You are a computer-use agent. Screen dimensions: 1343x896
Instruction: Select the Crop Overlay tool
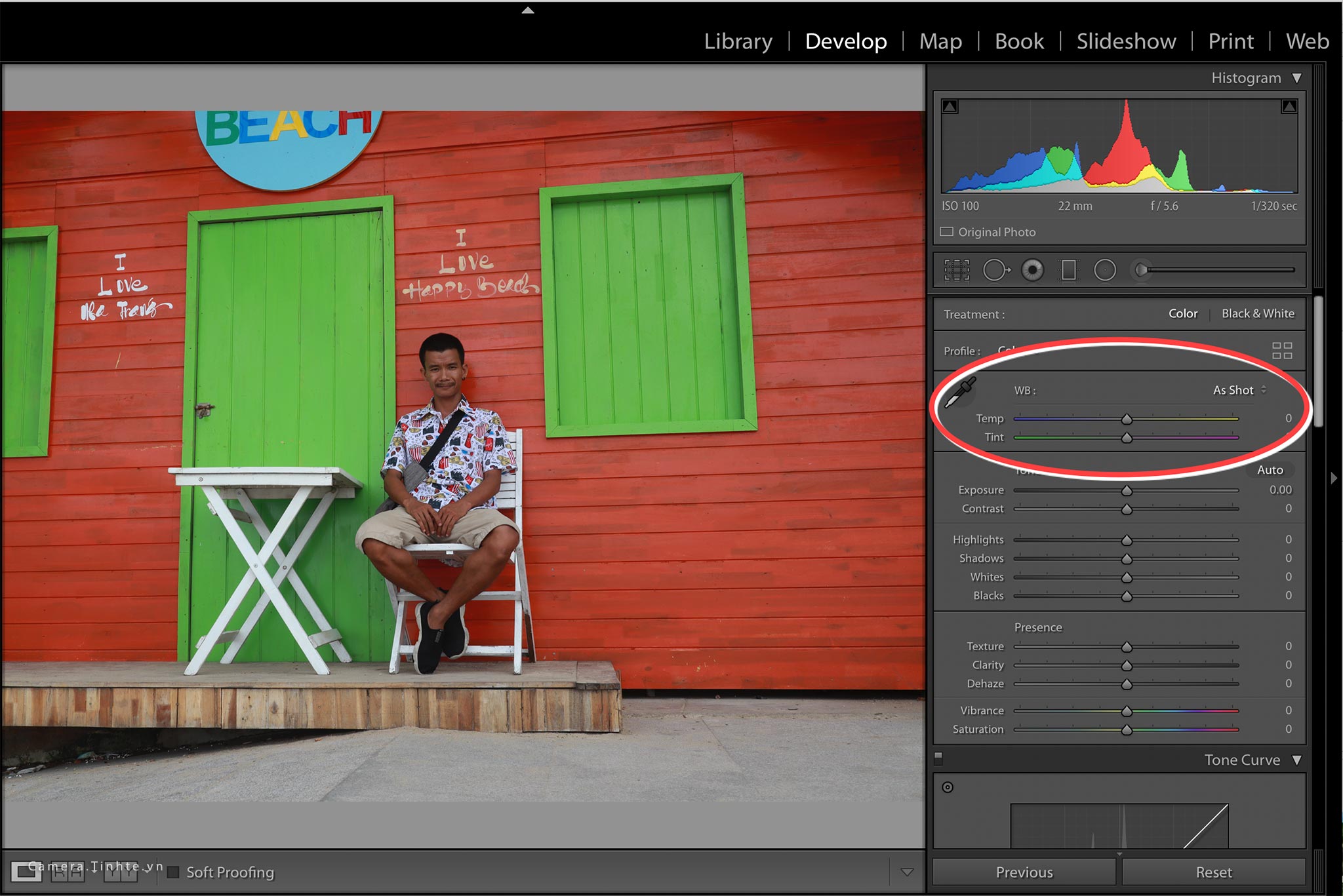[x=957, y=270]
